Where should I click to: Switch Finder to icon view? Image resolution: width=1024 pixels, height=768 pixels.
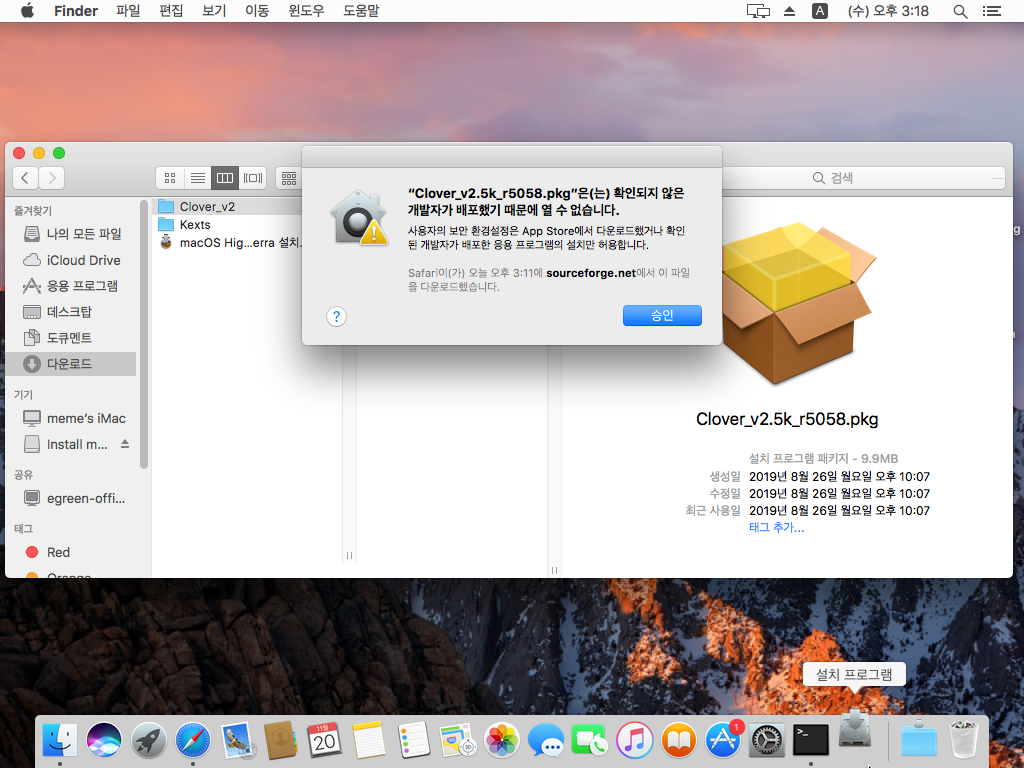(170, 178)
